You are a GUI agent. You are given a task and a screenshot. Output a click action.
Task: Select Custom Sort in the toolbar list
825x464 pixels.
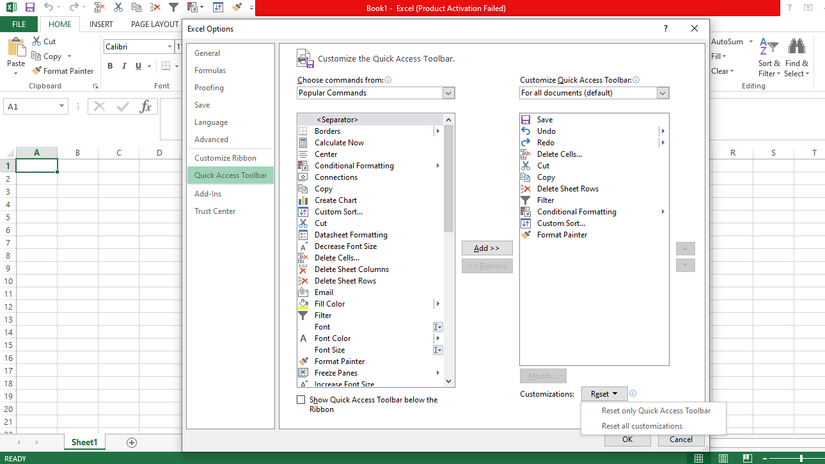pos(594,224)
